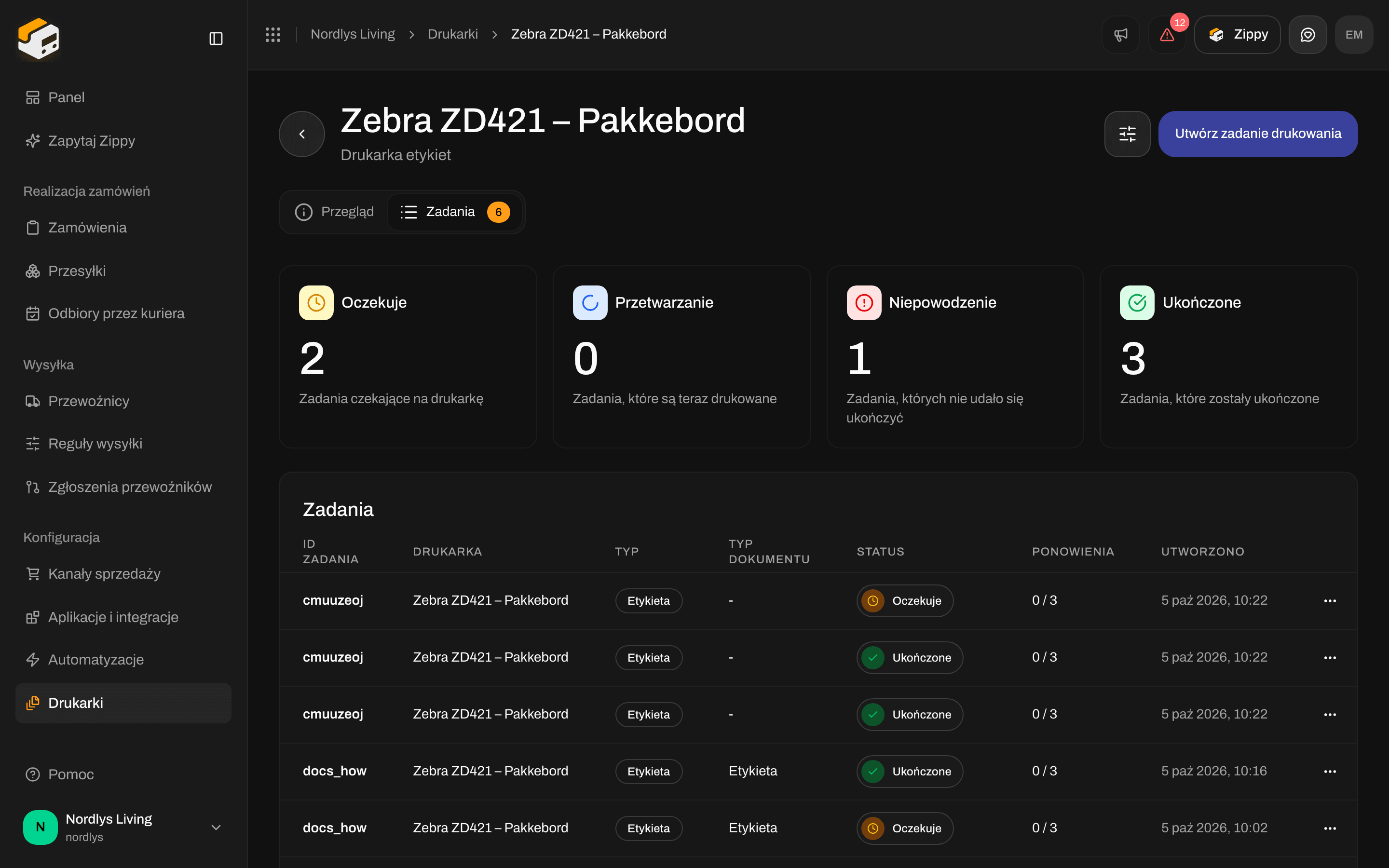Go back with the arrow button
This screenshot has width=1389, height=868.
click(302, 134)
